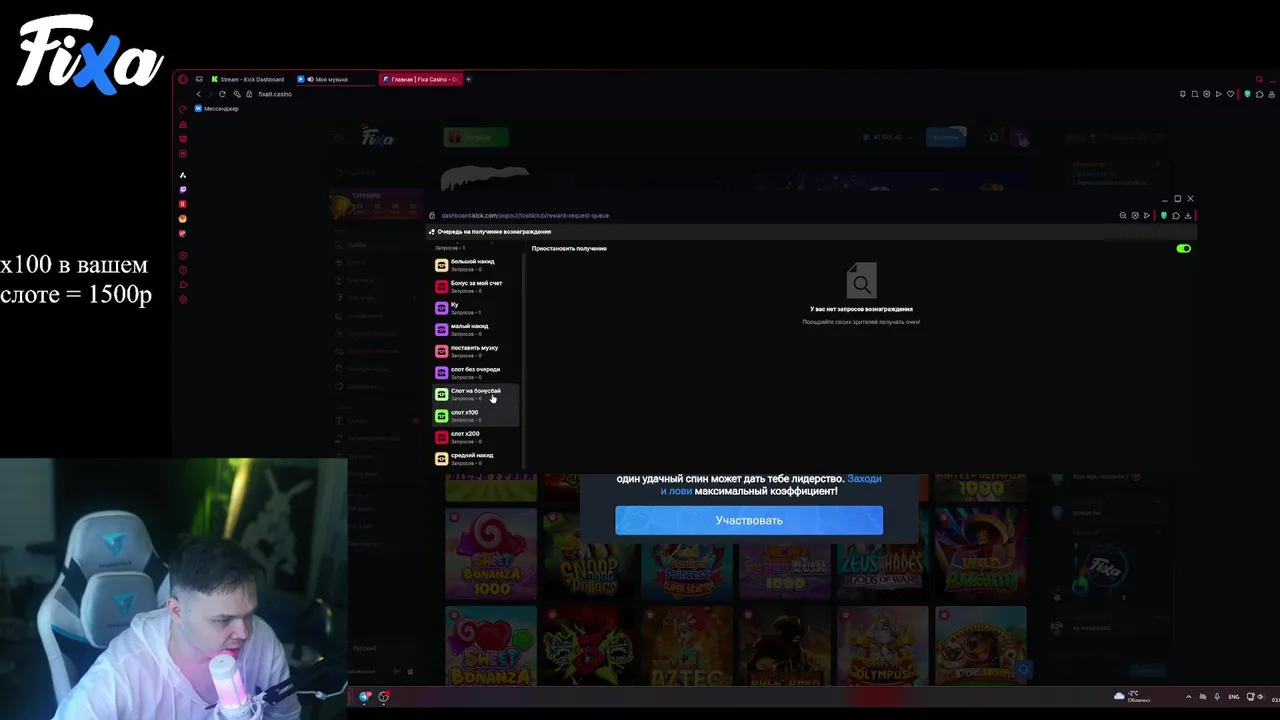Select the 'слот без очереди' reward

pos(476,372)
